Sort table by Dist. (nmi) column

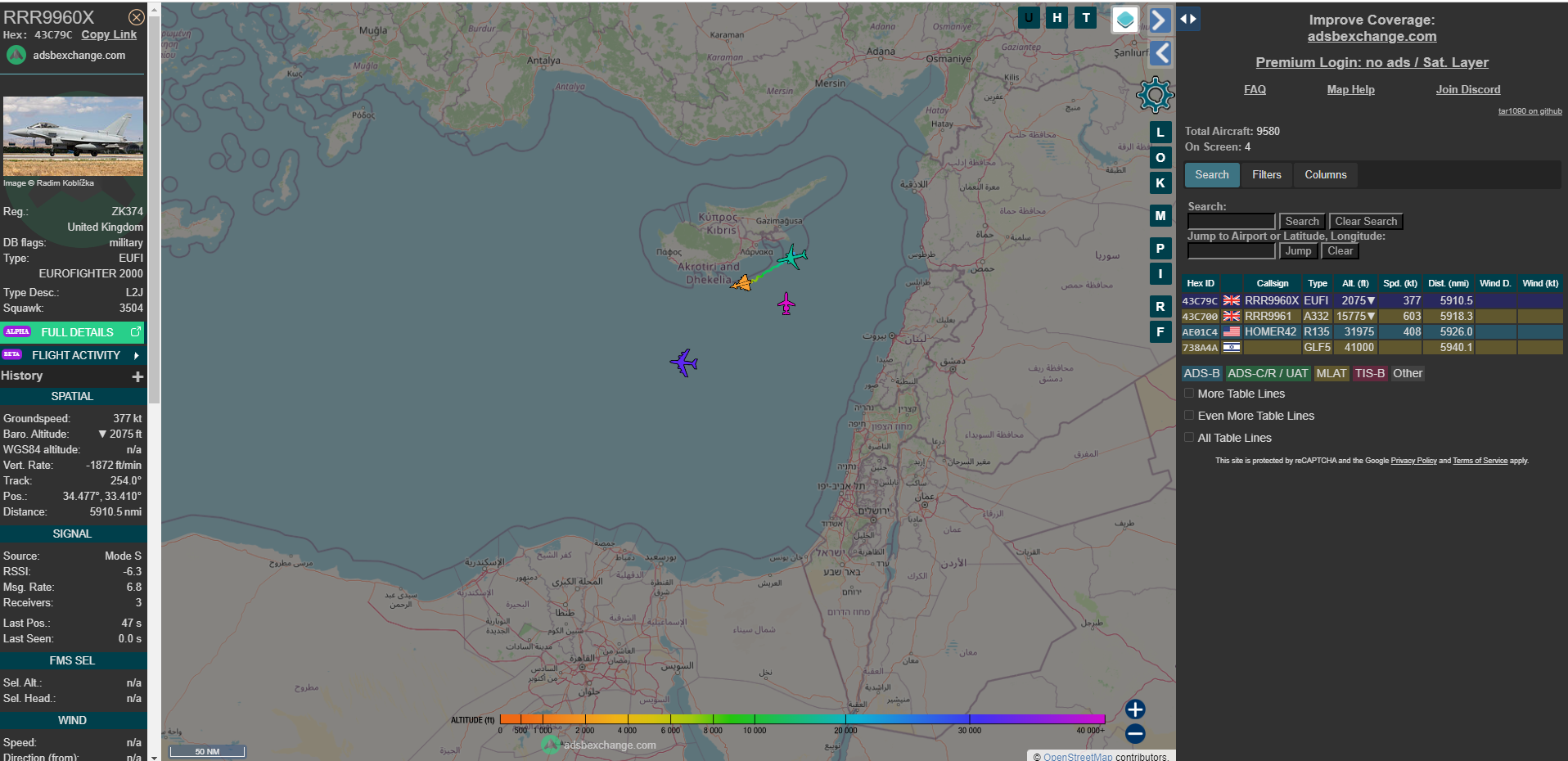click(1449, 283)
